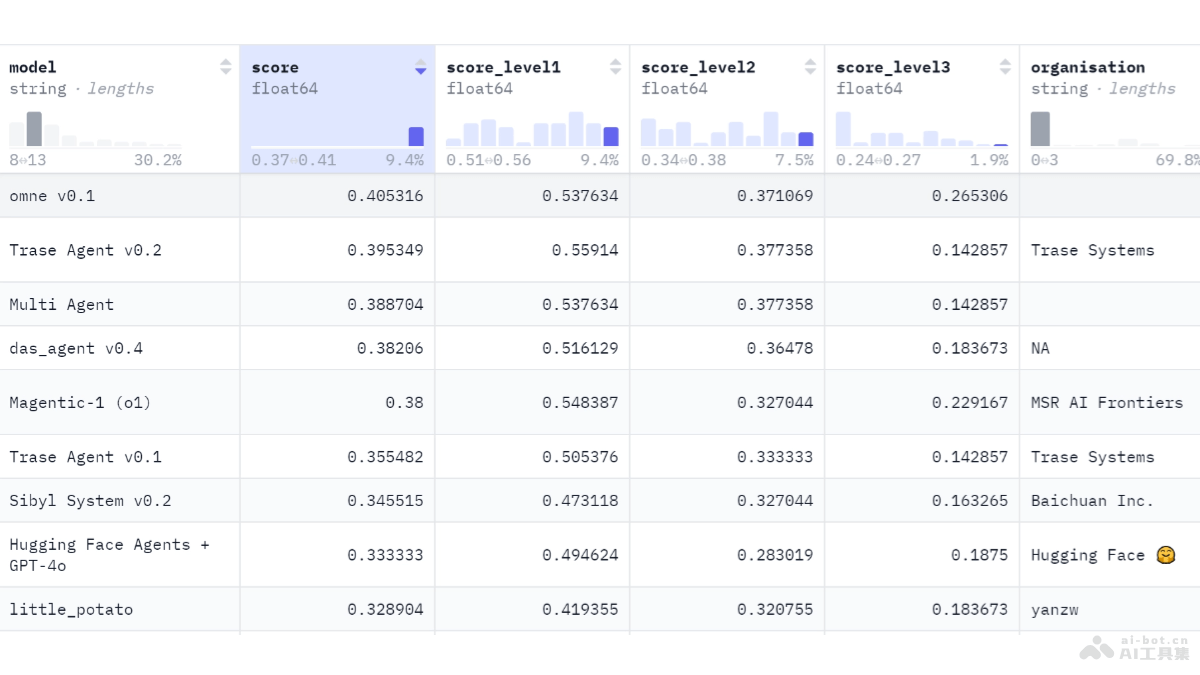1200x675 pixels.
Task: Toggle the score column's active sort arrow
Action: point(420,67)
